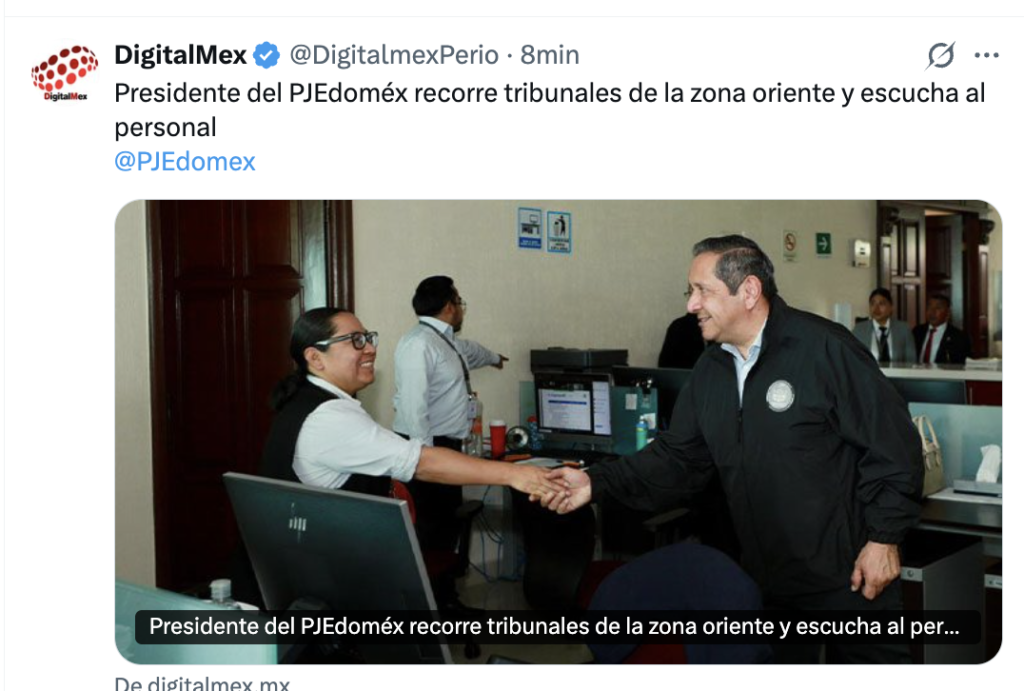
Task: Click the word 'personal' in the tweet
Action: [x=165, y=127]
